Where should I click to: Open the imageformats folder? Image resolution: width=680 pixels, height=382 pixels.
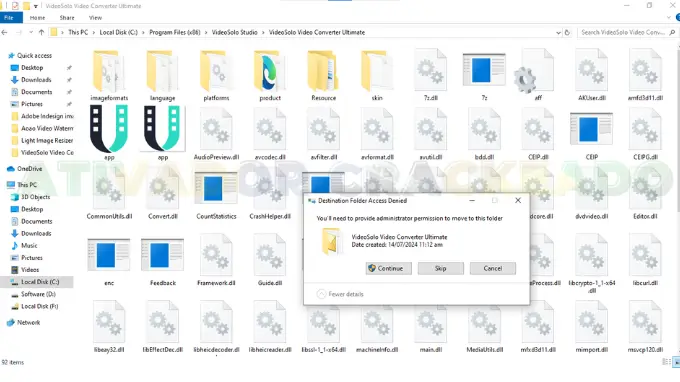coord(109,76)
